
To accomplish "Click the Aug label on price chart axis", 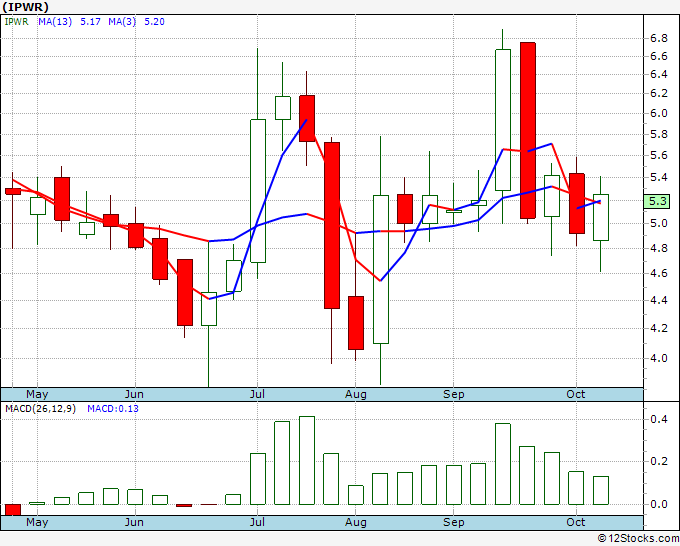I will (356, 394).
